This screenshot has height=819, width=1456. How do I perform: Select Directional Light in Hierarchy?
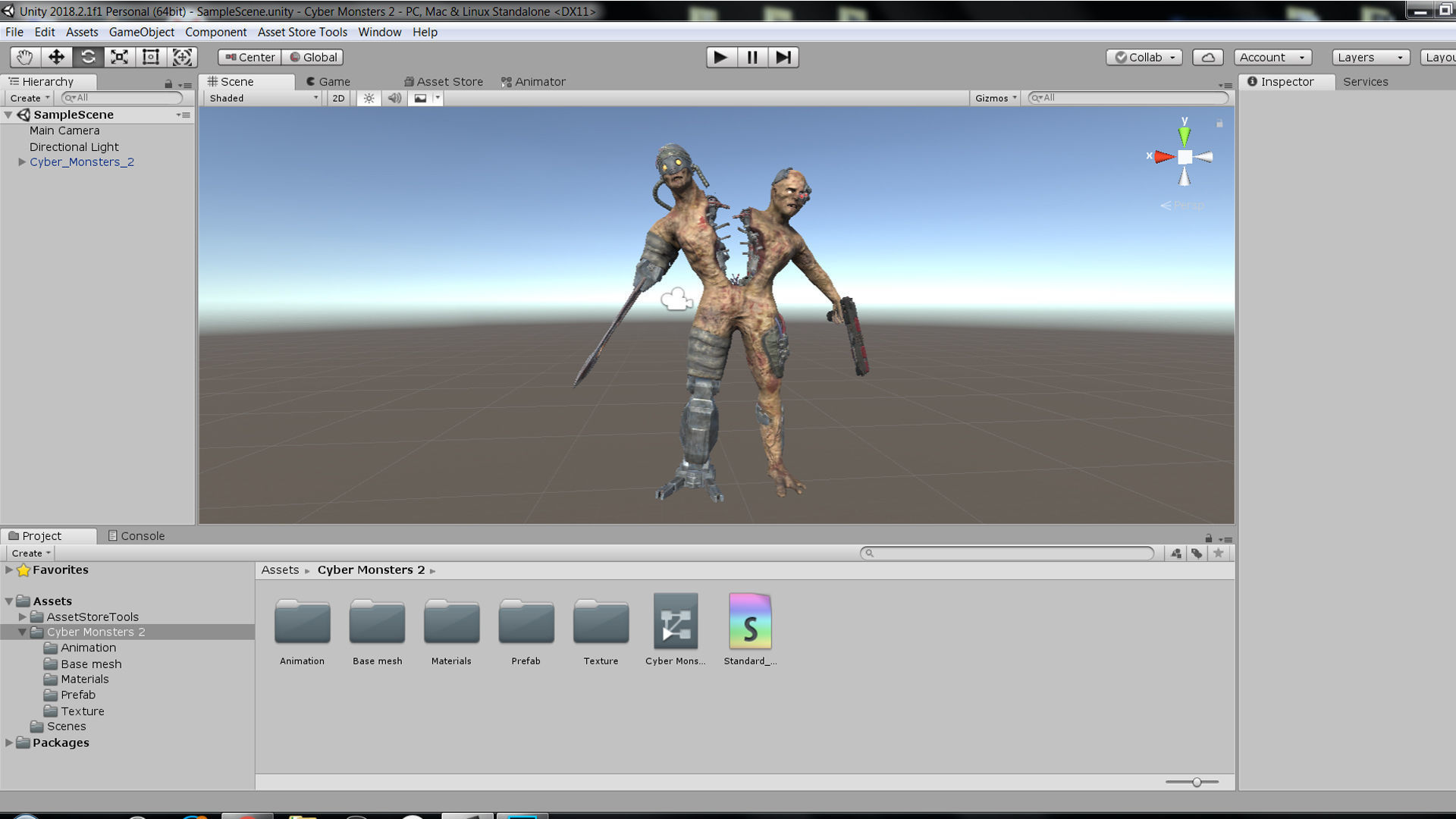click(x=74, y=146)
